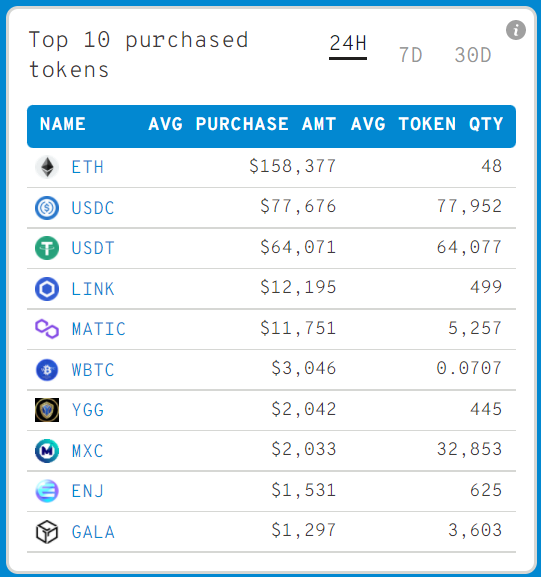Click token quantity 77,952
Image resolution: width=541 pixels, height=577 pixels.
(x=470, y=206)
